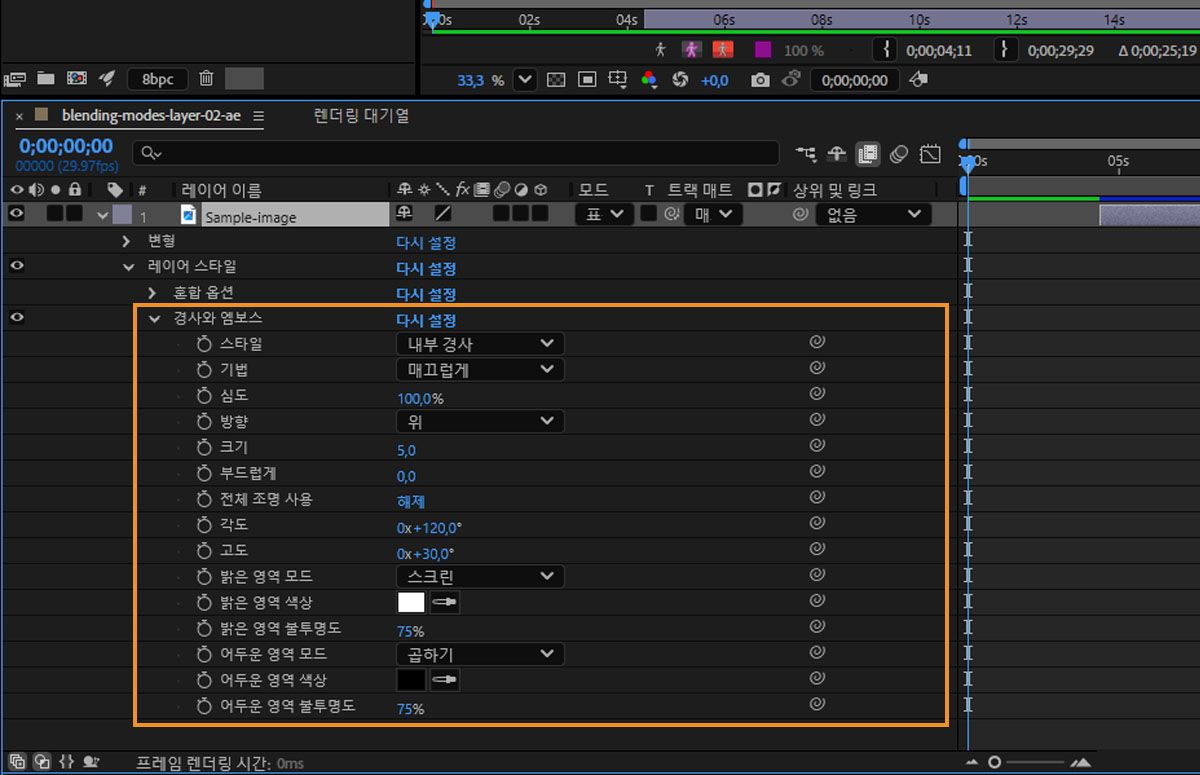The image size is (1200, 775).
Task: Collapse the 경사와 엠보스 group
Action: pos(154,319)
